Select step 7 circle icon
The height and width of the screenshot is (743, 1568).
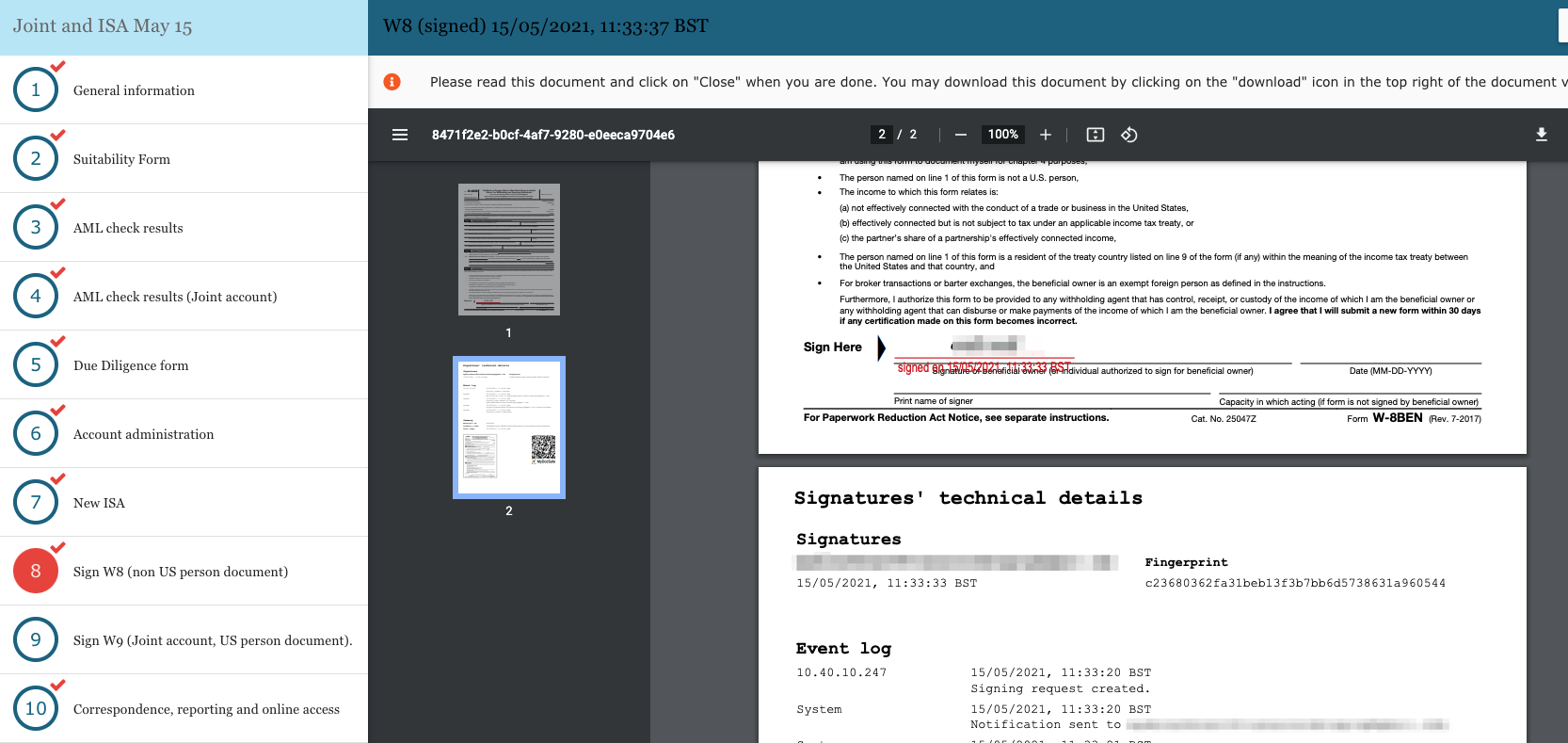point(36,502)
